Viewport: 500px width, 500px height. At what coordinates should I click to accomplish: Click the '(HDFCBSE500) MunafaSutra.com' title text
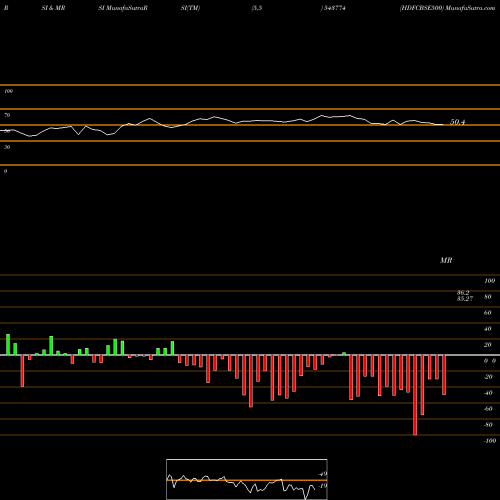tap(447, 8)
